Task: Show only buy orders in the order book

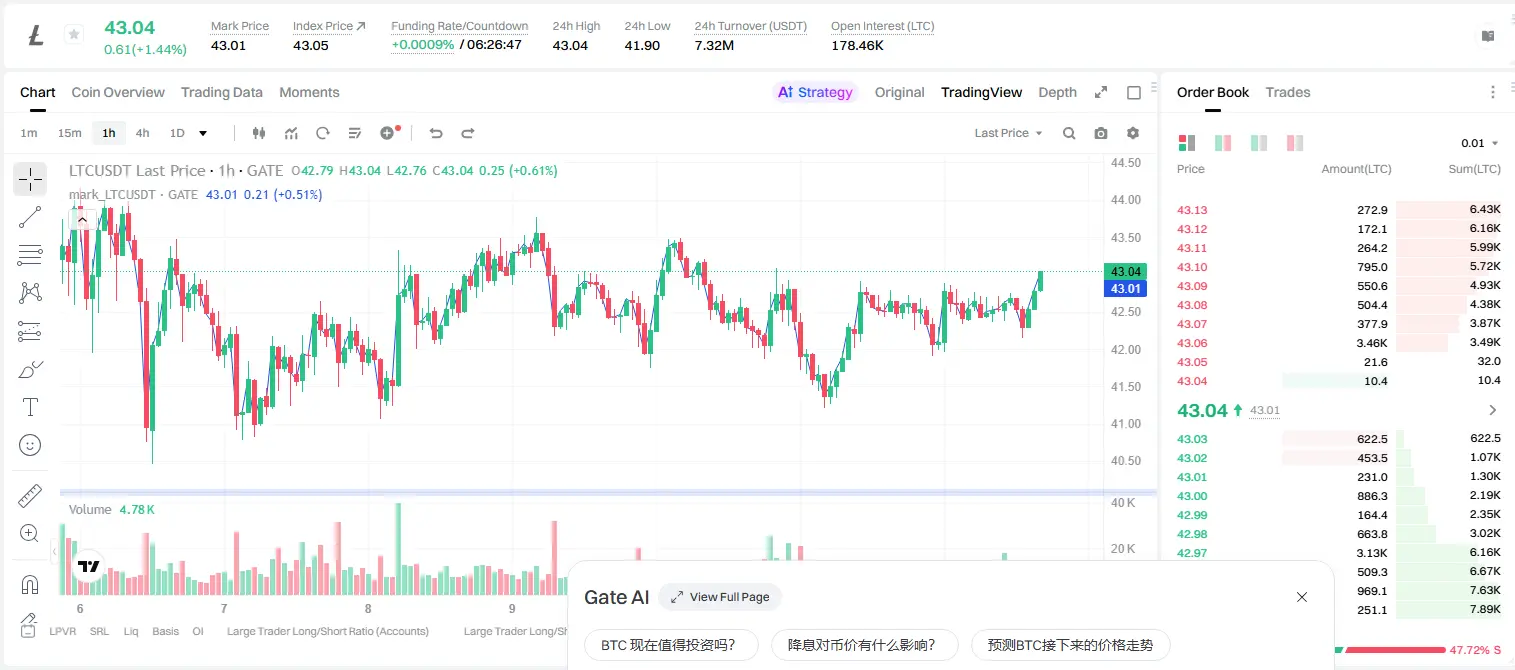Action: coord(1259,143)
